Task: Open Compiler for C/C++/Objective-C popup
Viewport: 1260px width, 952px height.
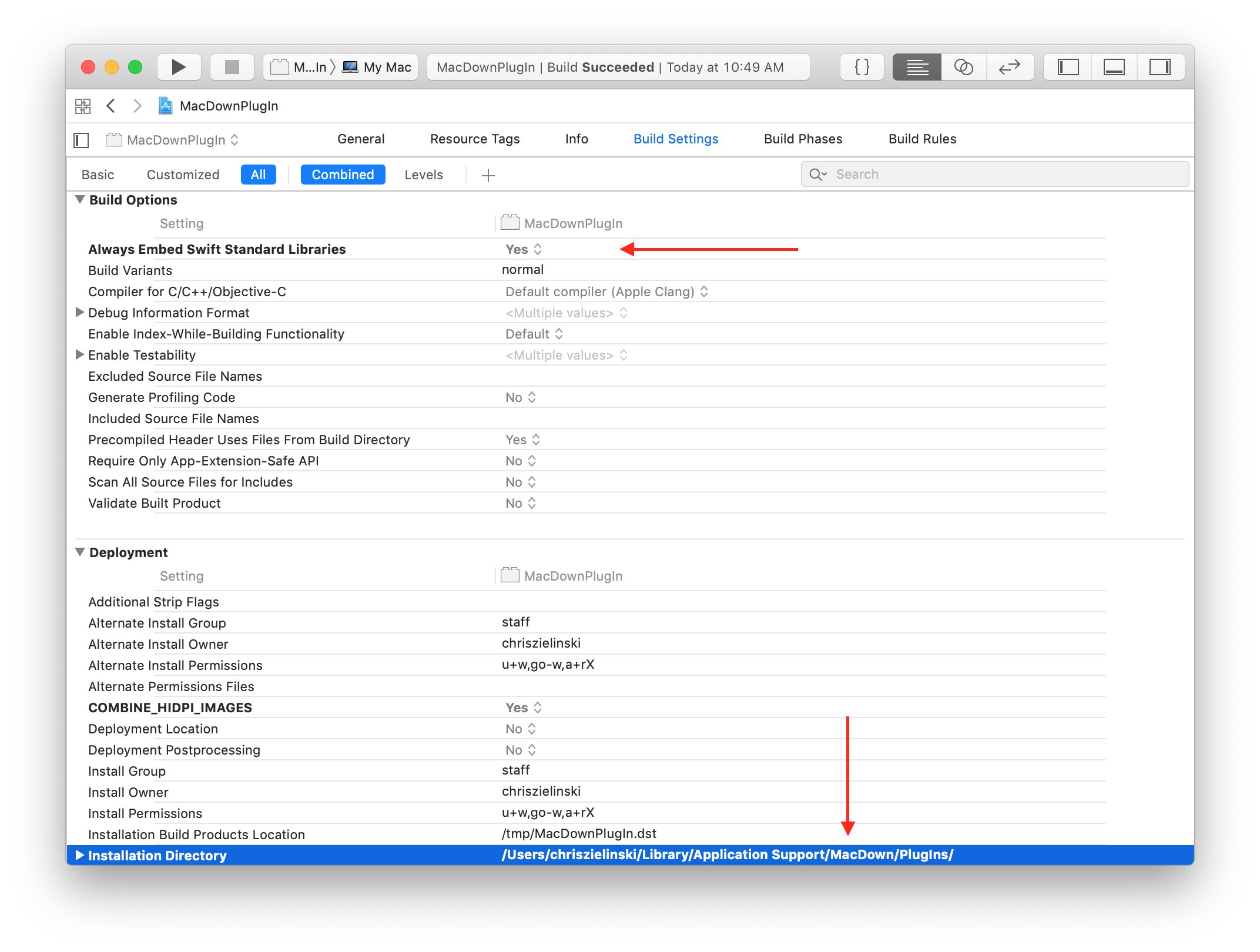Action: [x=606, y=291]
